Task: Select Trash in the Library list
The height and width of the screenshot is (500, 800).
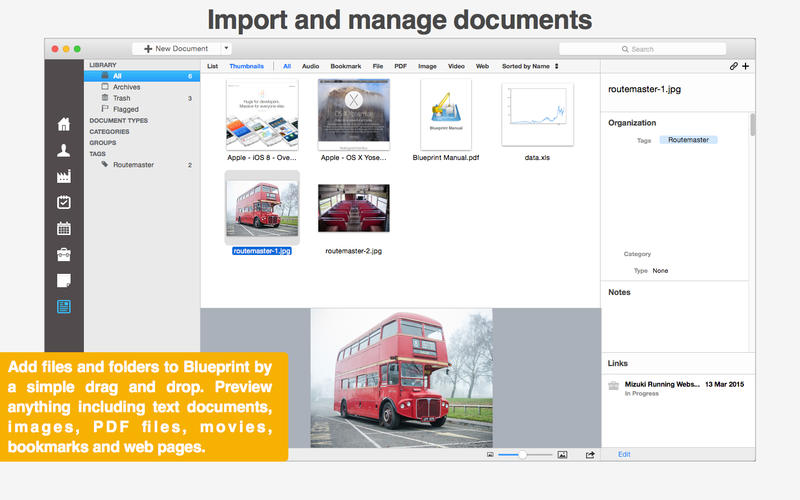Action: pyautogui.click(x=121, y=98)
